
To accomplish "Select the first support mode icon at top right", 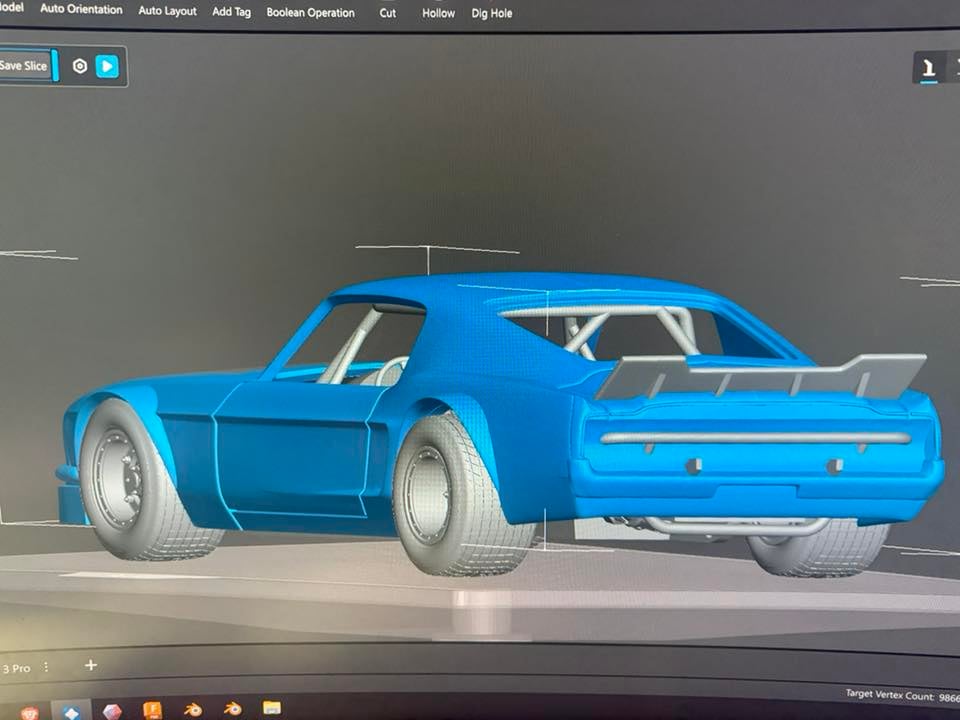I will click(x=929, y=68).
